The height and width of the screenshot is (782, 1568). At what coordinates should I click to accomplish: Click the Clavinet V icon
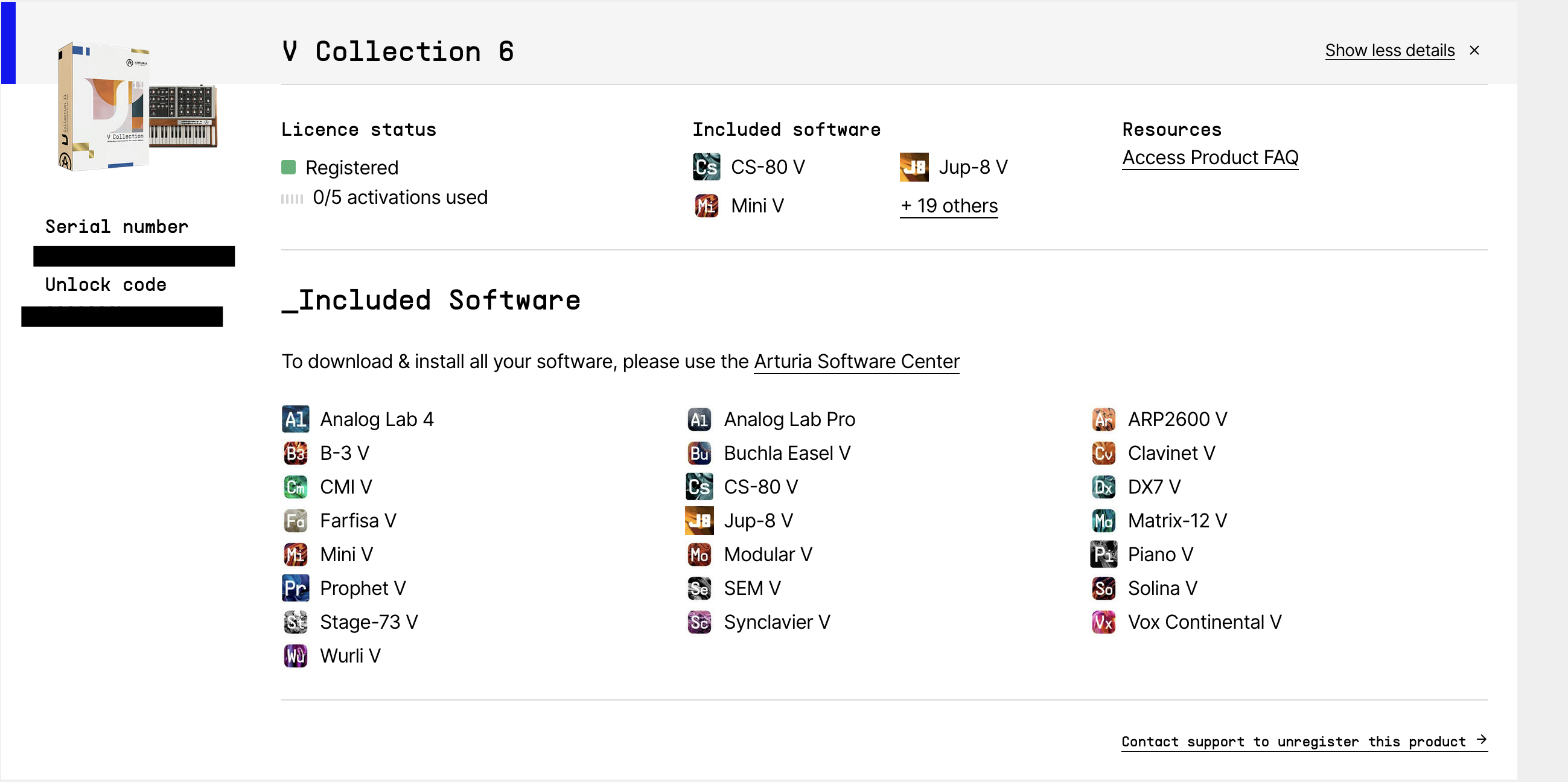pyautogui.click(x=1103, y=453)
